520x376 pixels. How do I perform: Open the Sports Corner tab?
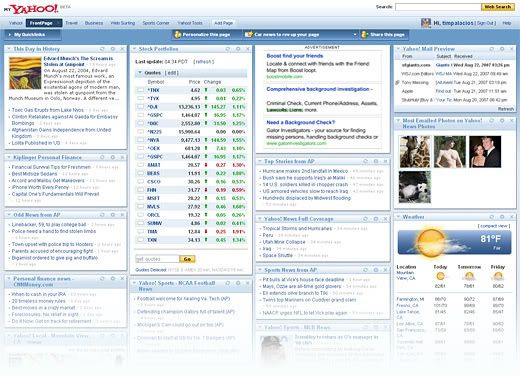tap(156, 23)
